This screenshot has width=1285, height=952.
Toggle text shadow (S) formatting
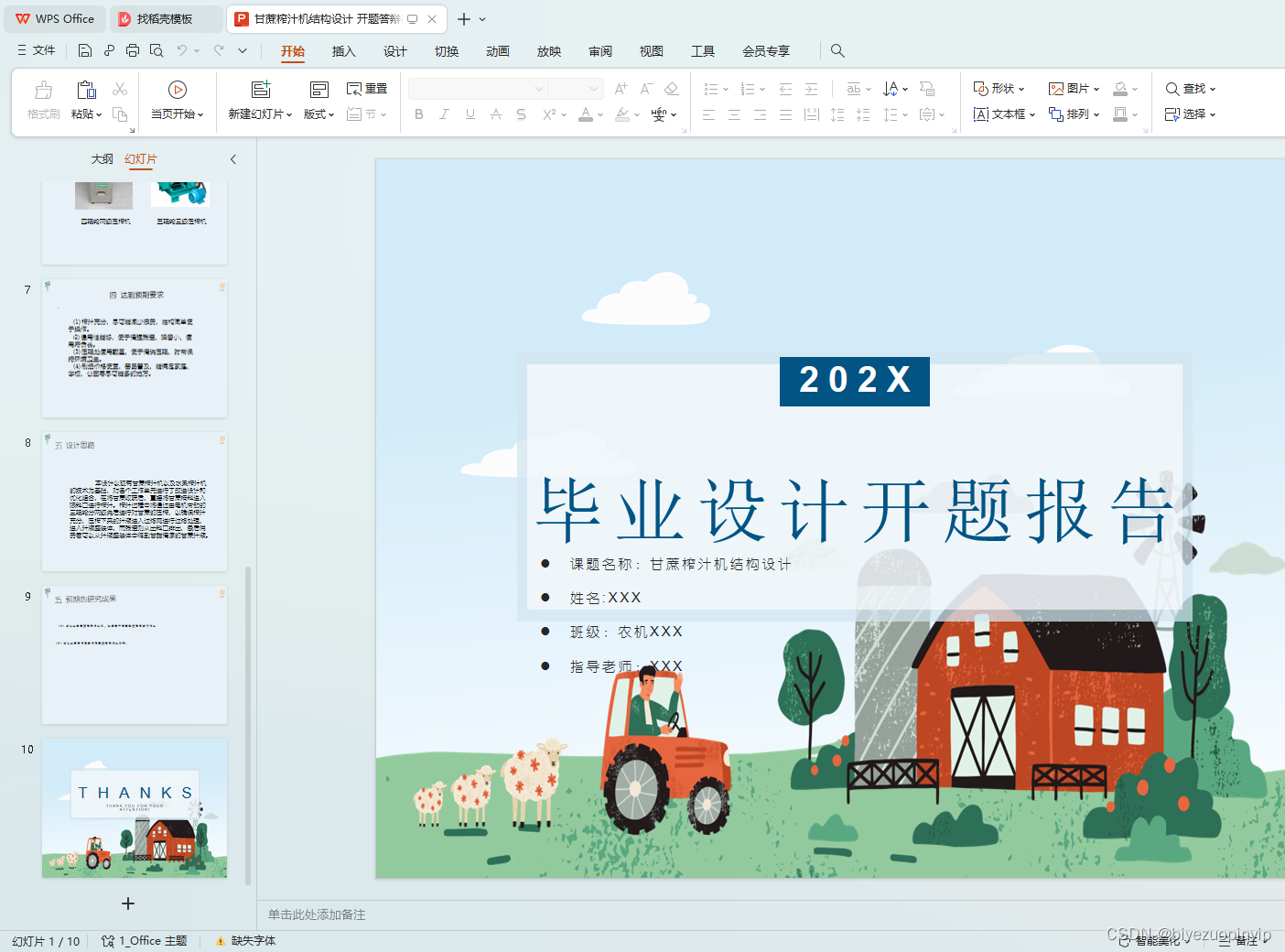tap(521, 114)
